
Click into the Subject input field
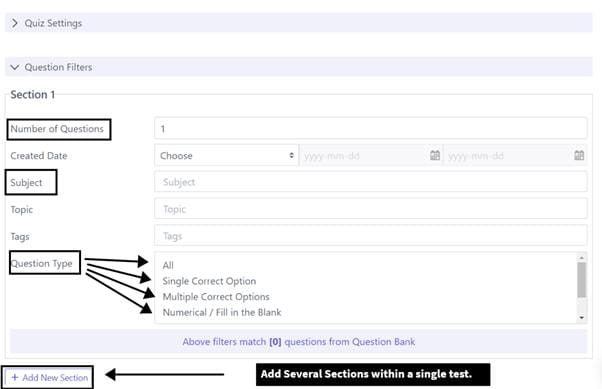[370, 182]
